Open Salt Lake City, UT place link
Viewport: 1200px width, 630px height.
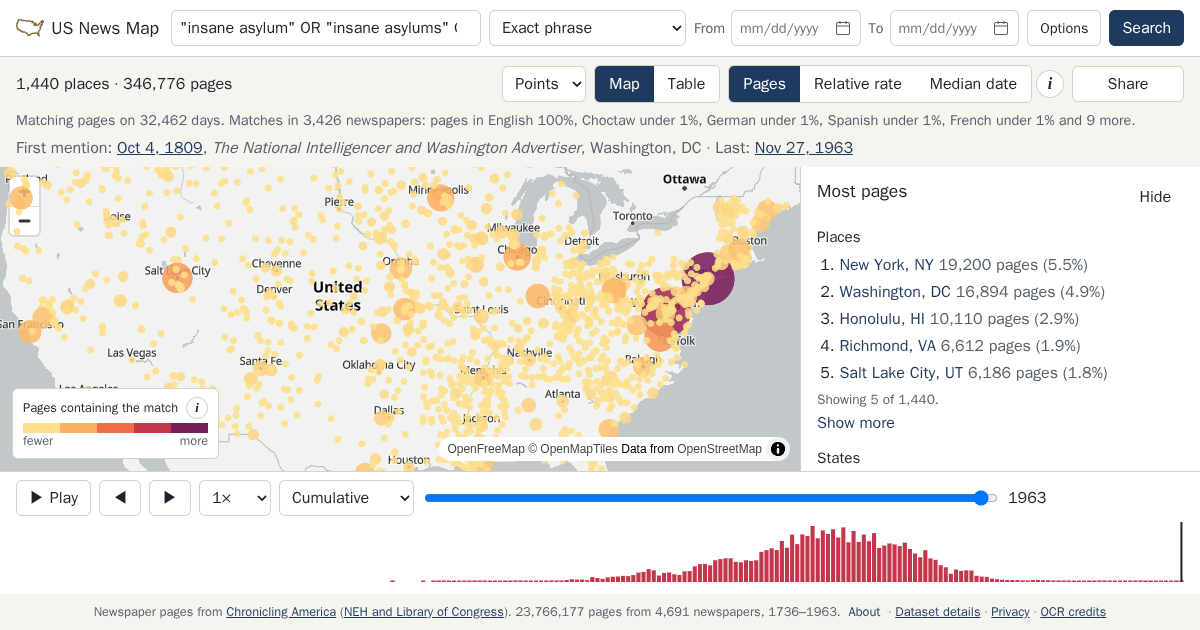click(x=901, y=373)
